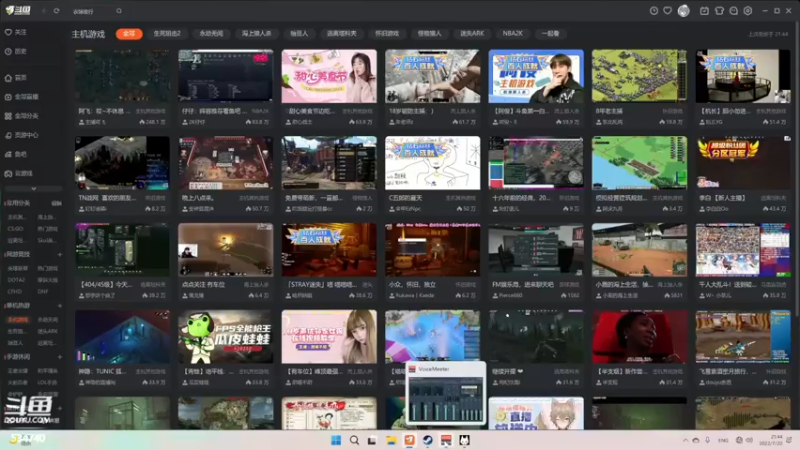Open the Windows Start button

(x=336, y=440)
